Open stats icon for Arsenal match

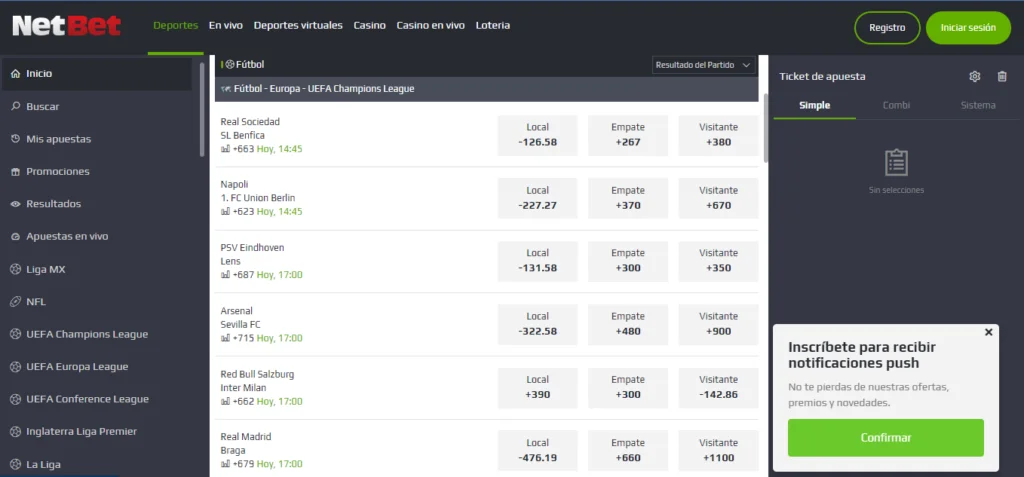225,338
